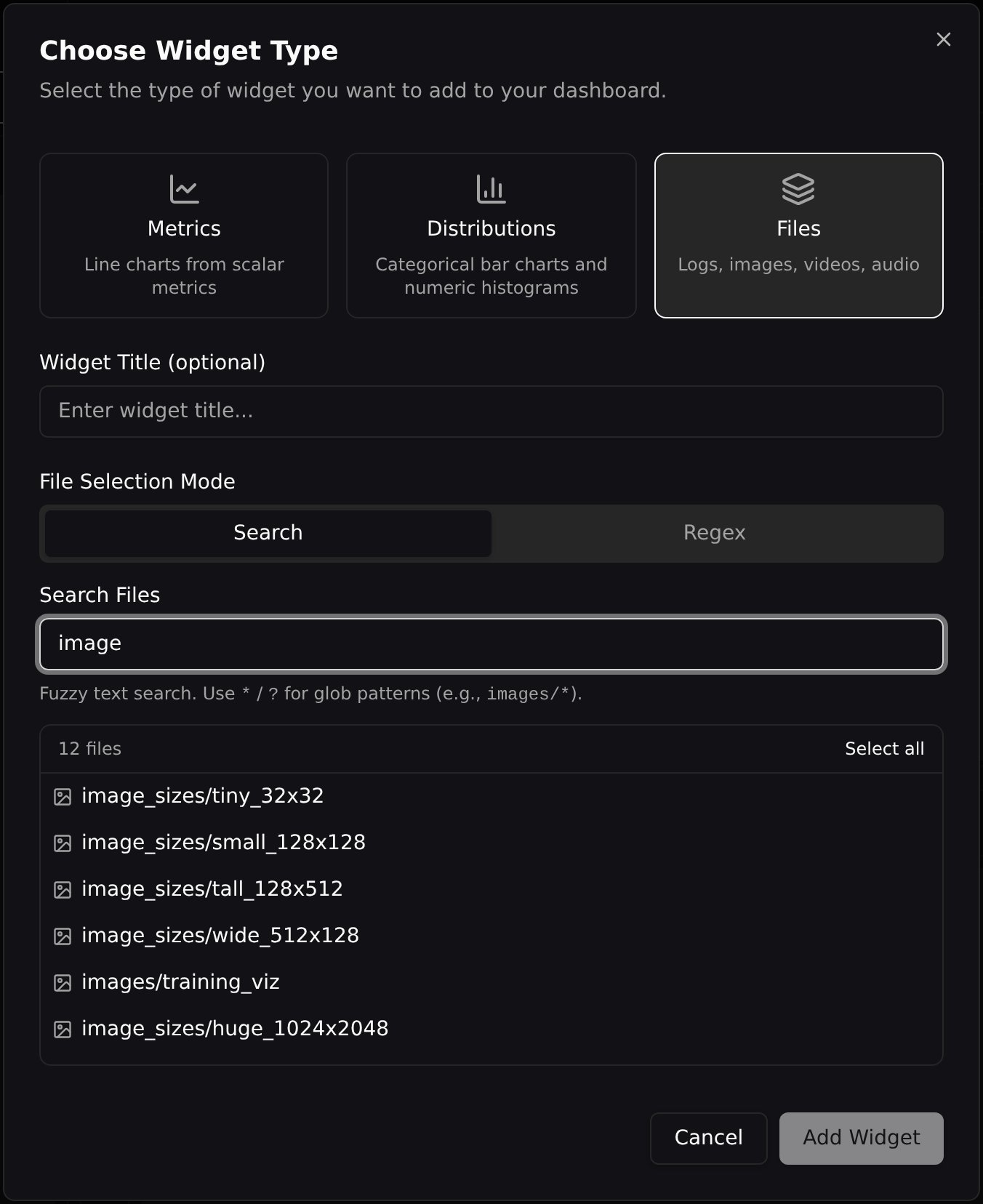Click image icon beside small_128x128
The height and width of the screenshot is (1204, 983).
[63, 843]
